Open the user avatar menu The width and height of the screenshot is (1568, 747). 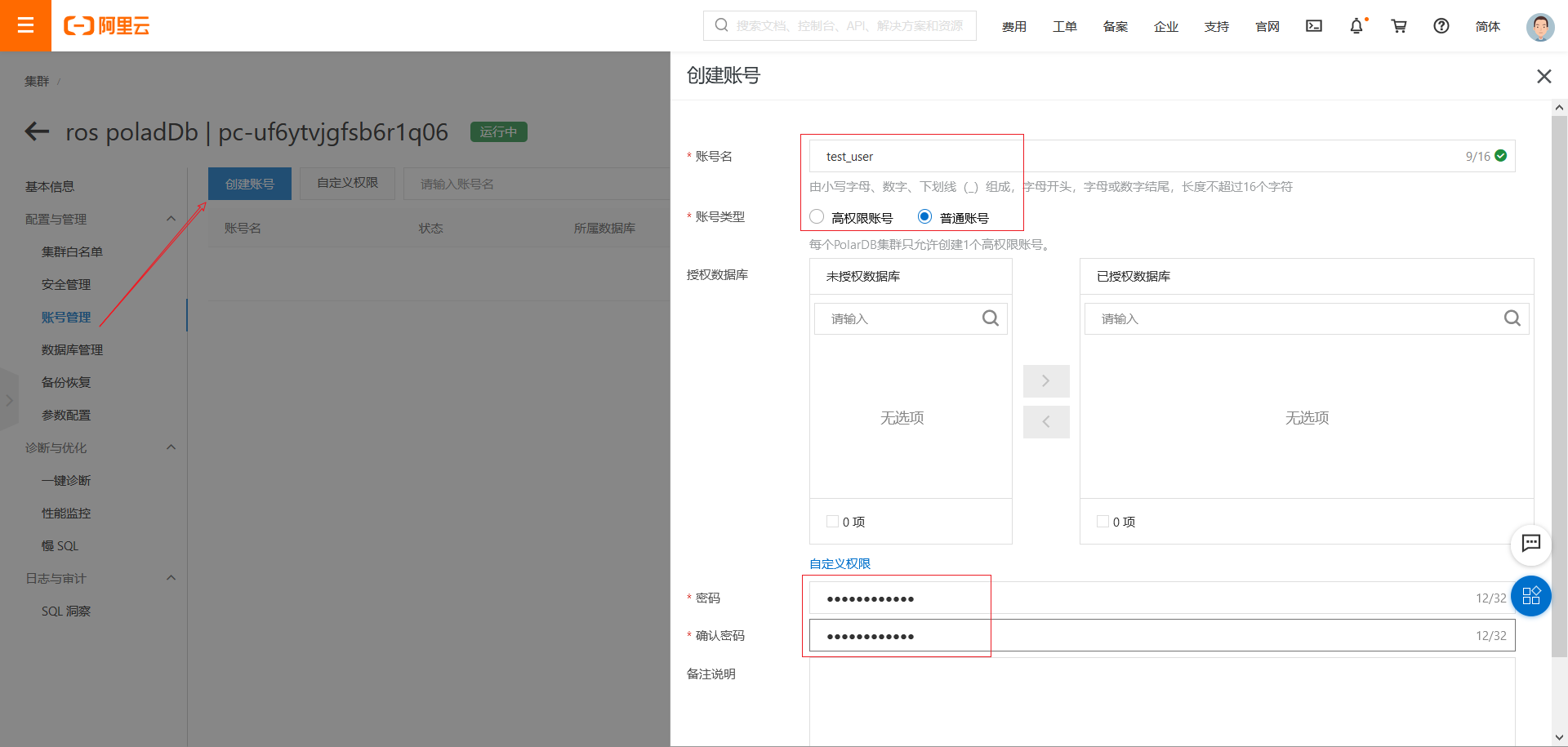(x=1540, y=27)
